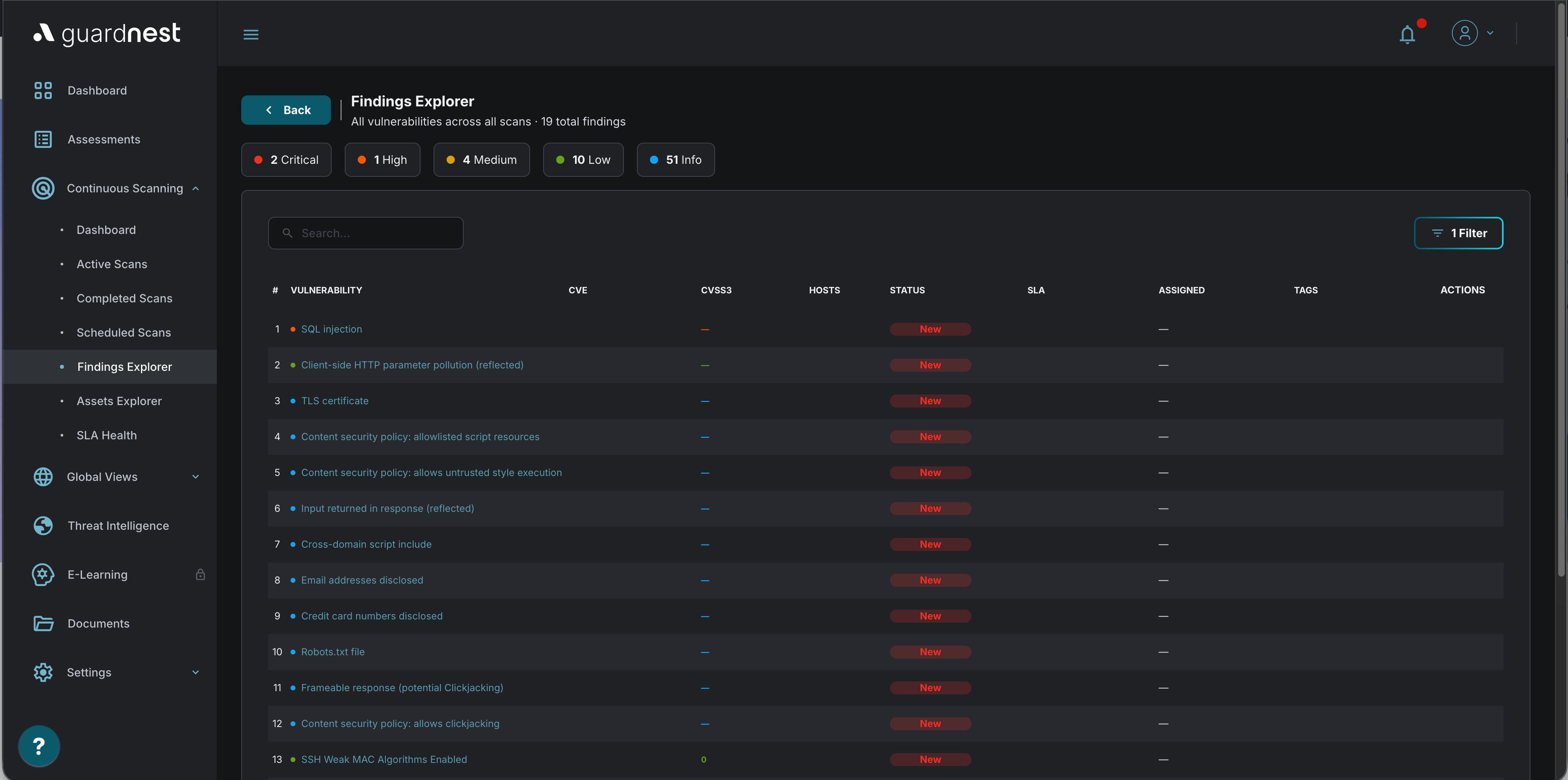Open the help question mark button
This screenshot has width=1568, height=780.
click(x=39, y=746)
